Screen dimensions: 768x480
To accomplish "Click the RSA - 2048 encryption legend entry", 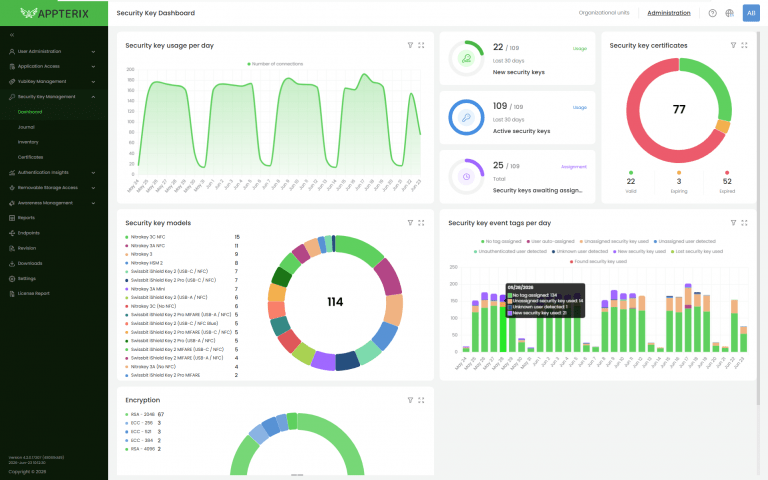I will 140,414.
